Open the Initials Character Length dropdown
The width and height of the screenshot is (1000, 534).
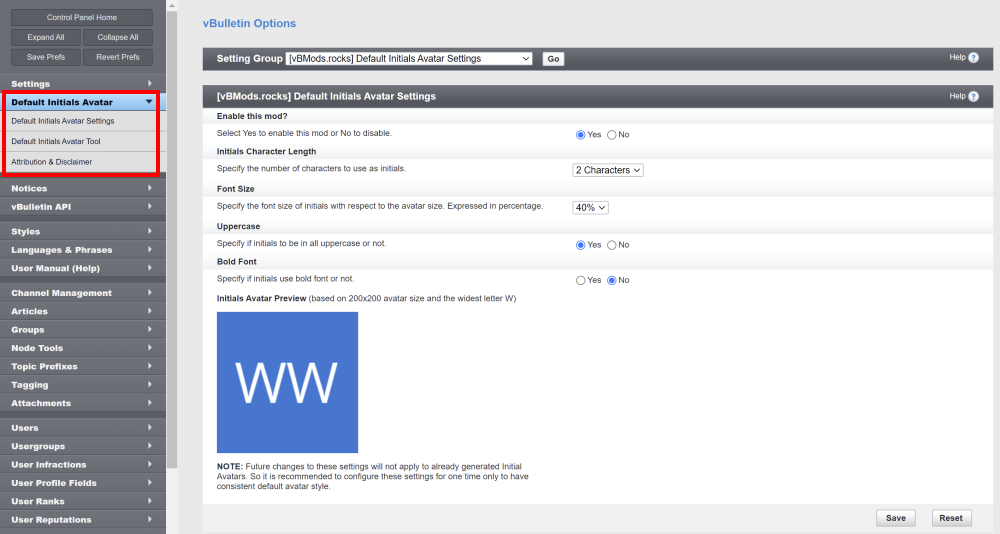point(608,170)
